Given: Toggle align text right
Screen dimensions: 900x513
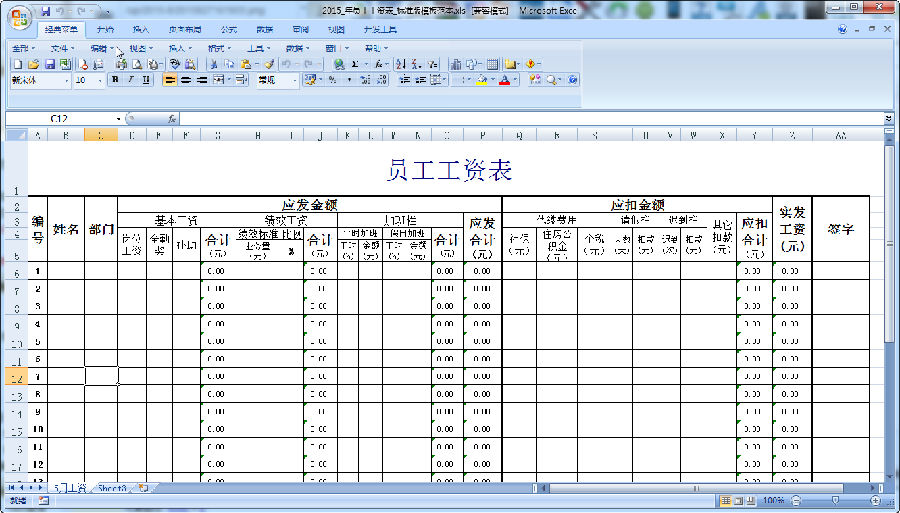Looking at the screenshot, I should (x=201, y=80).
